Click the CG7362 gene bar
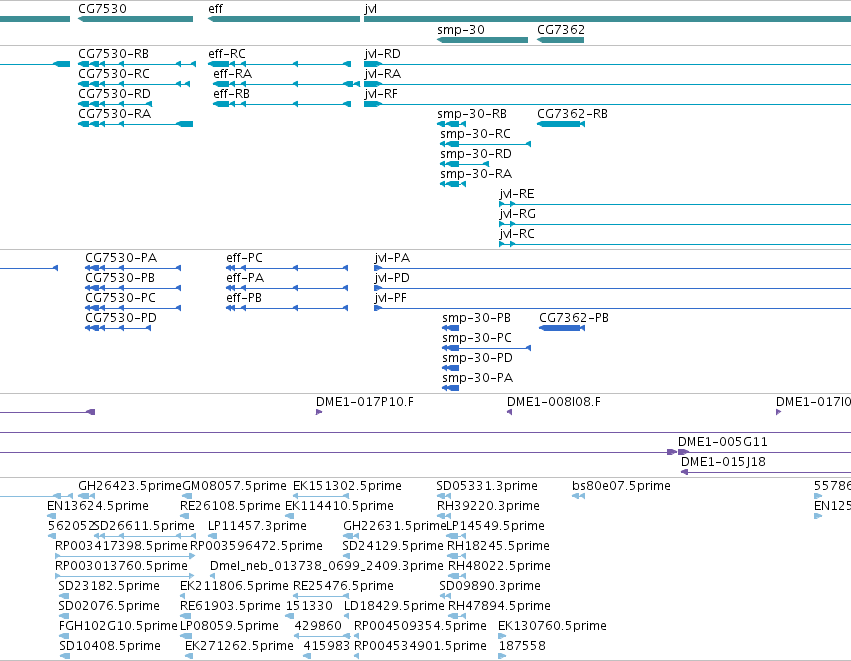 coord(560,40)
